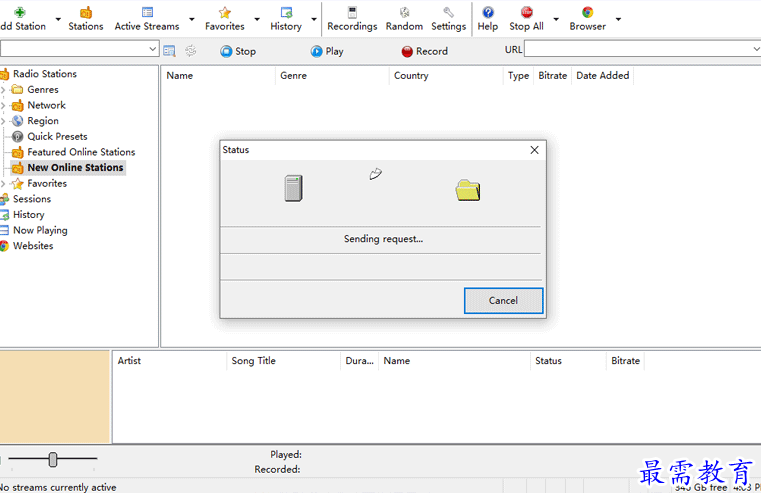Image resolution: width=761 pixels, height=504 pixels.
Task: Expand the Region tree node
Action: (x=4, y=121)
